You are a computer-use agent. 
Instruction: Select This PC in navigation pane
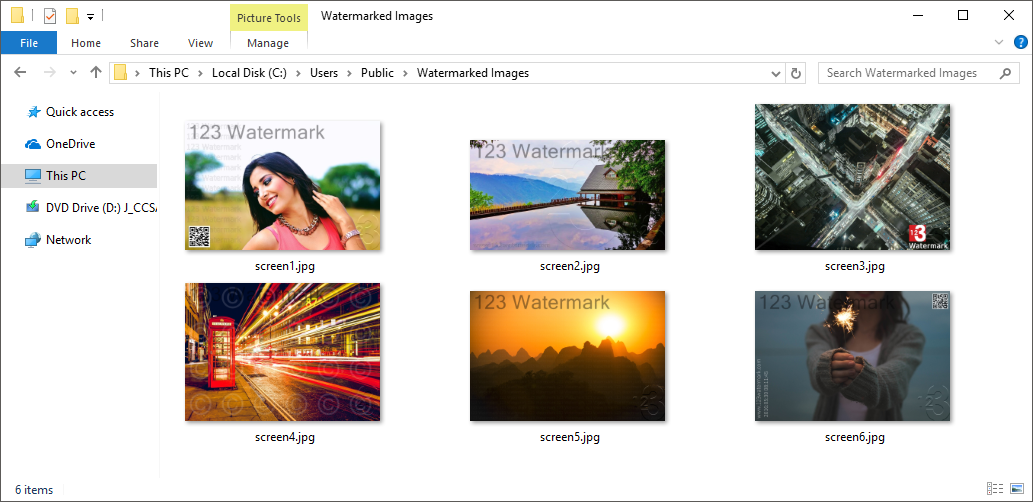(80, 176)
